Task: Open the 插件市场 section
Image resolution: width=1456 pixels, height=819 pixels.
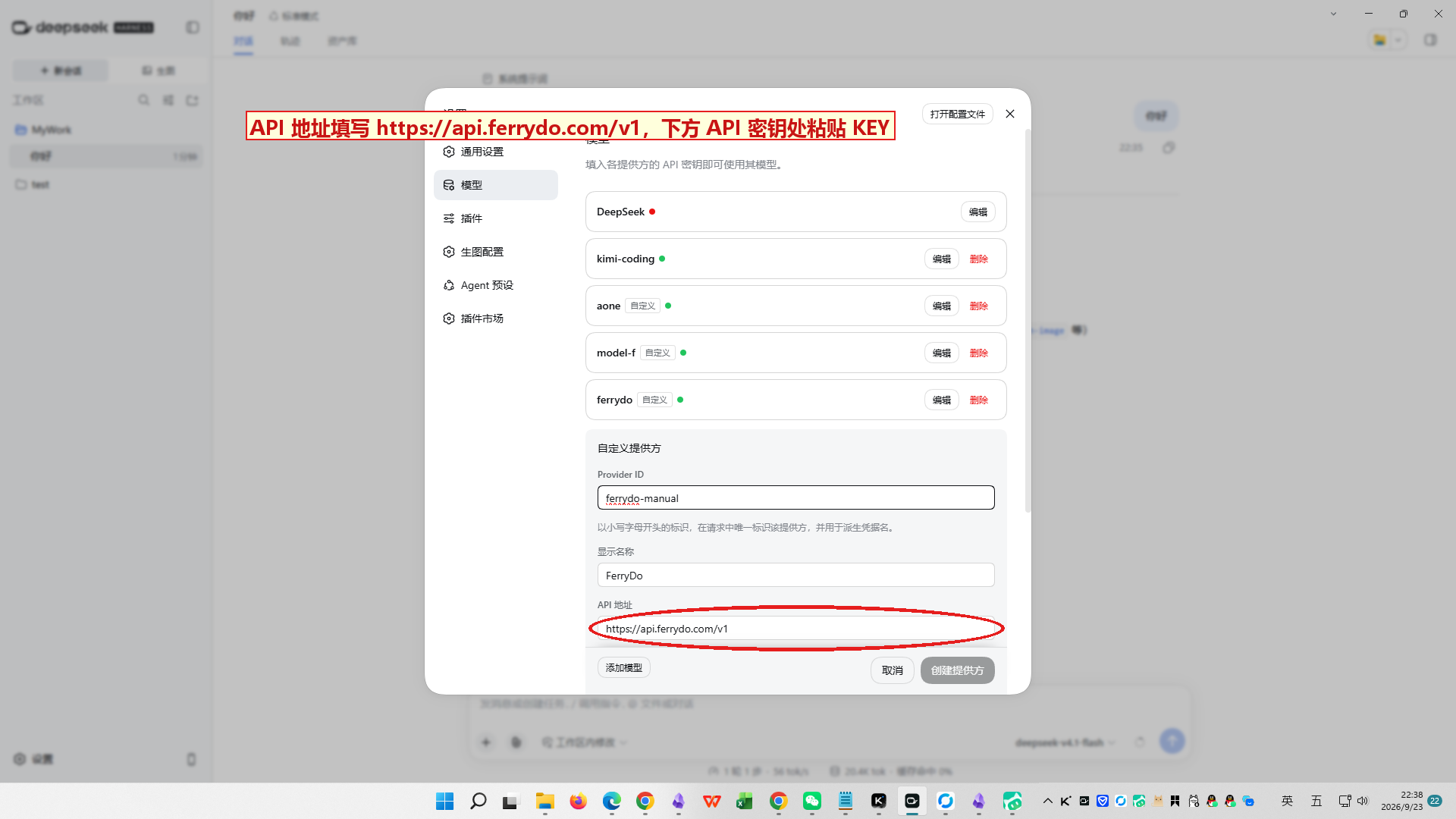Action: (496, 318)
